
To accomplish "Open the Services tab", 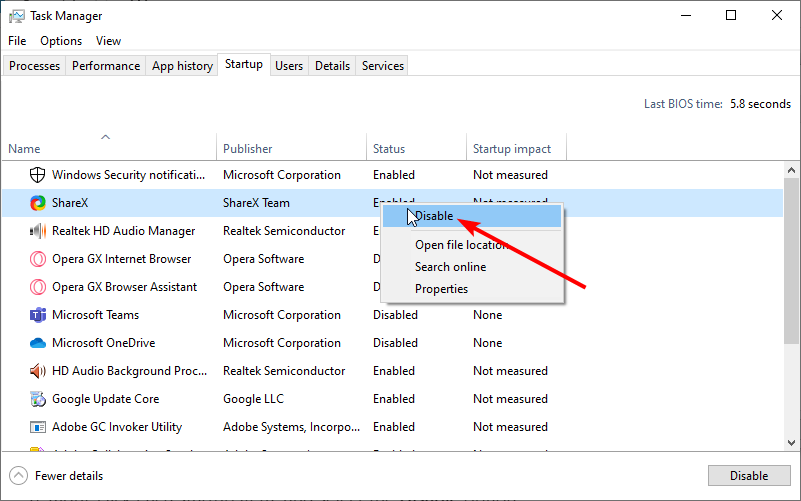I will (x=383, y=66).
